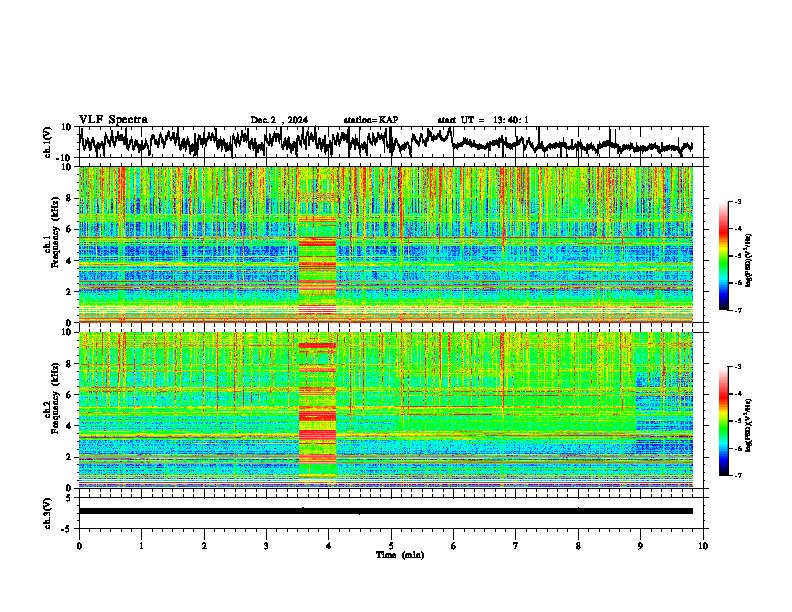The image size is (792, 612).
Task: Click time axis tick label "1"
Action: click(x=141, y=546)
